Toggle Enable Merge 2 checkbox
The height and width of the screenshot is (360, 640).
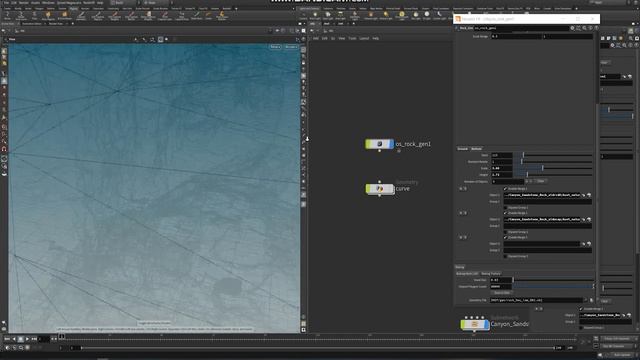click(505, 213)
